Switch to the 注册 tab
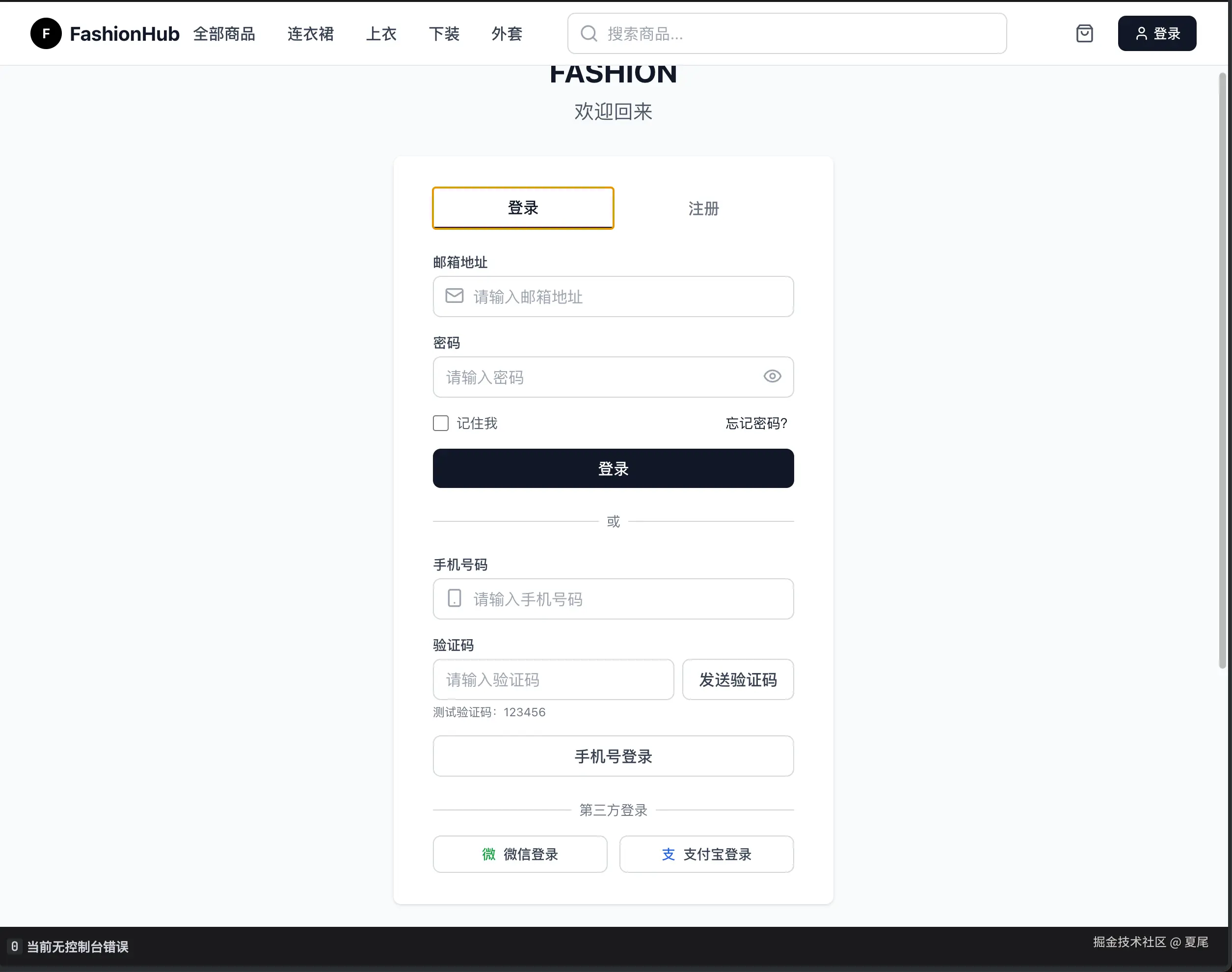 tap(703, 208)
